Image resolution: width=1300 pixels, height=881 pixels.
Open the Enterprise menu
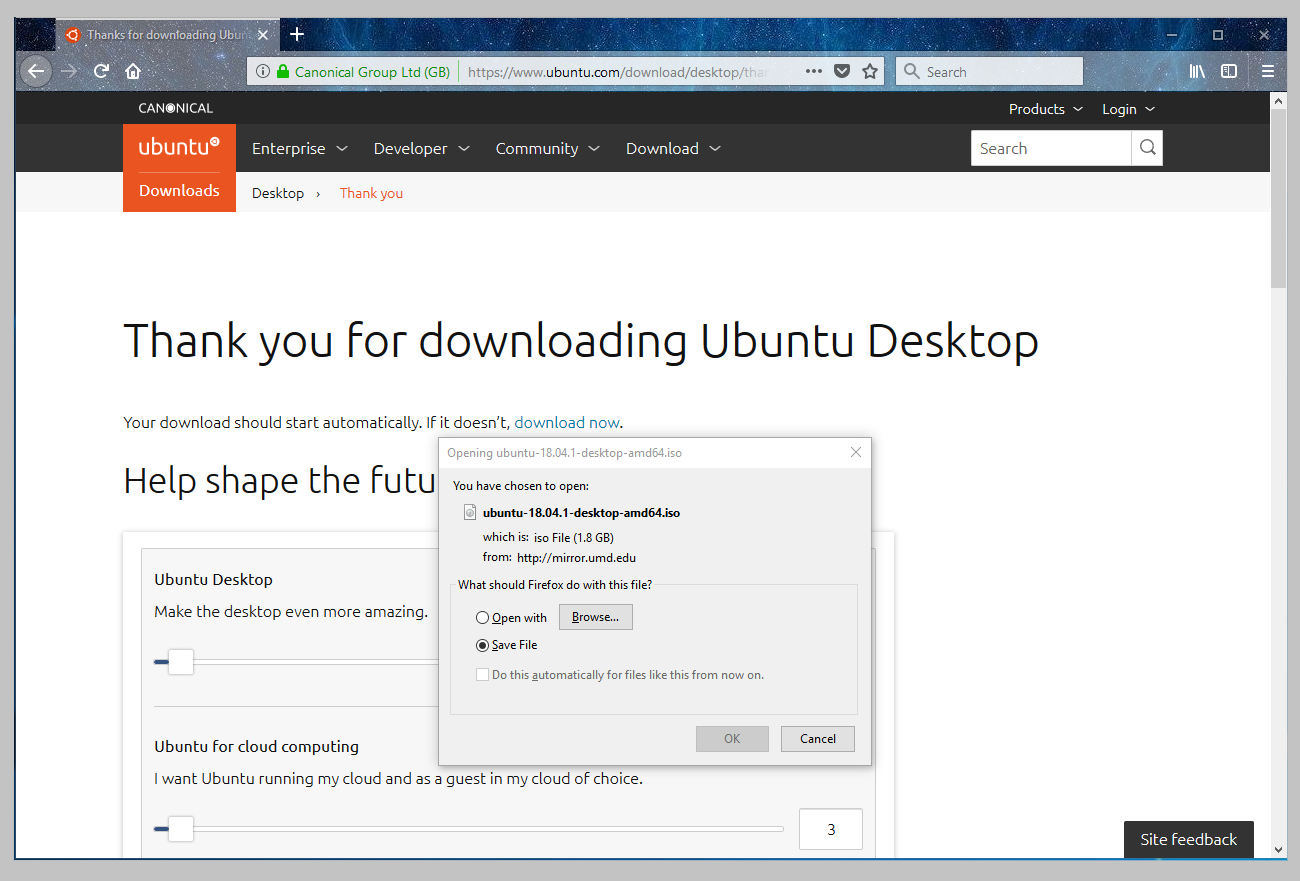[299, 148]
